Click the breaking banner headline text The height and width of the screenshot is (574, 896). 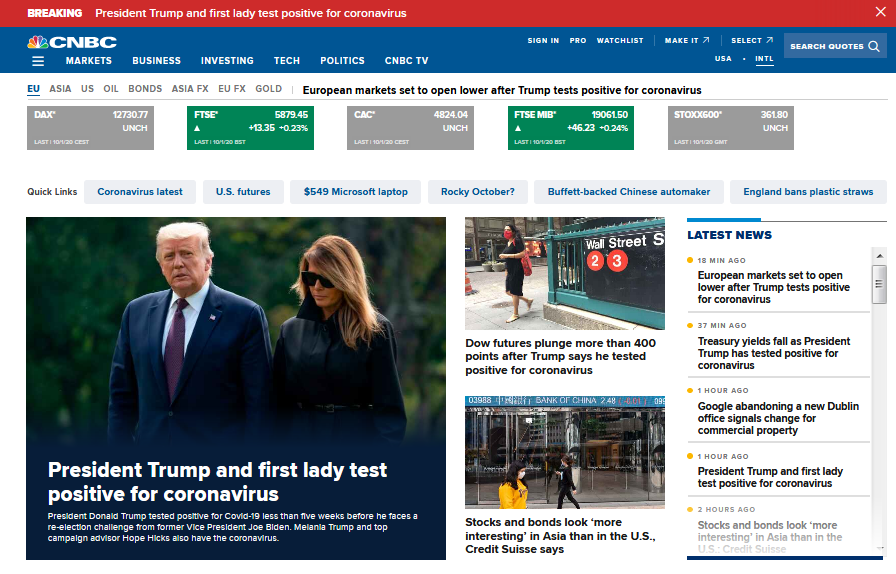tap(251, 13)
